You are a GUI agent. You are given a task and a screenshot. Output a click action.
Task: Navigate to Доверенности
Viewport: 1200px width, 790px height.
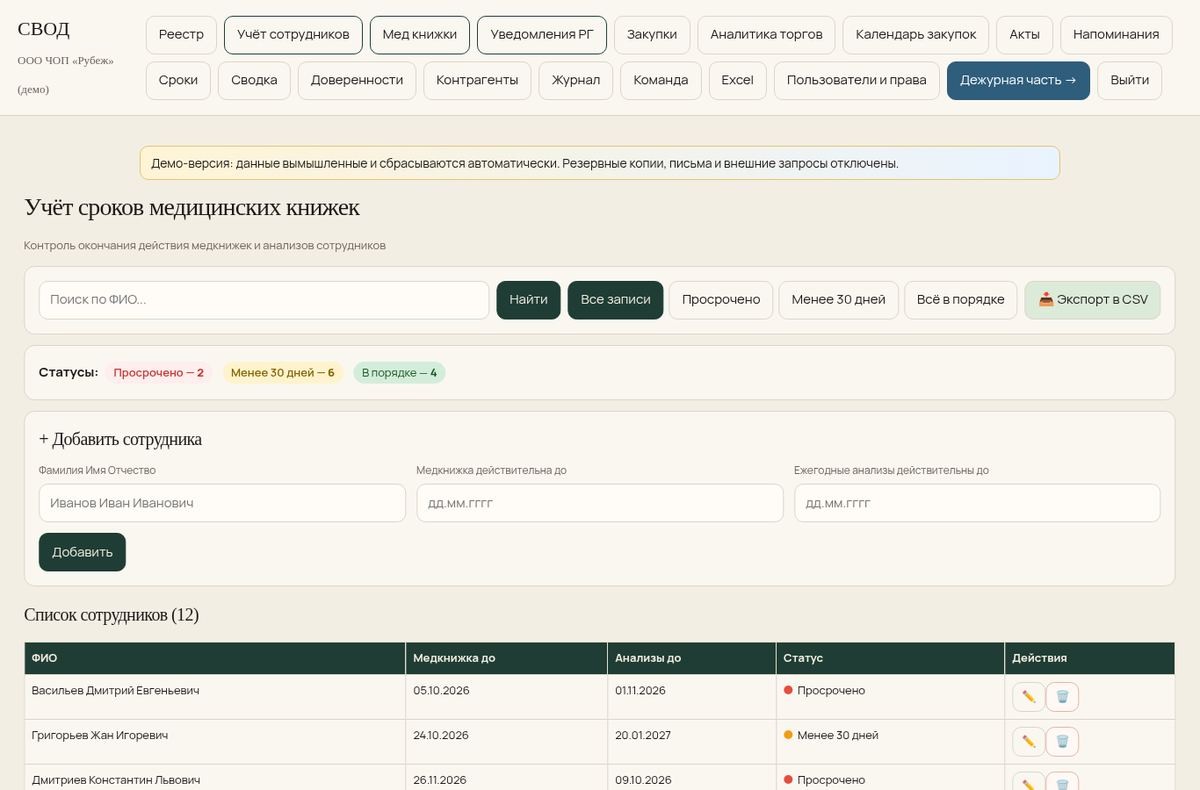357,81
